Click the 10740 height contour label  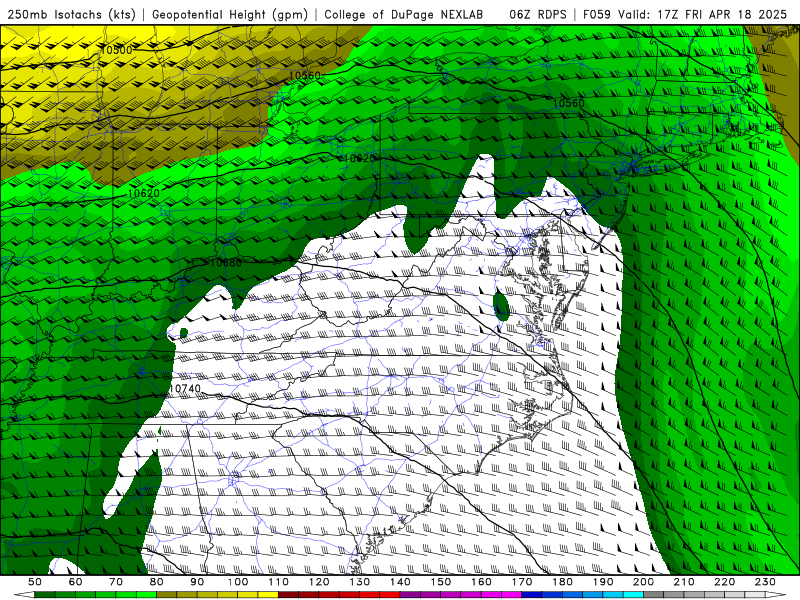184,388
